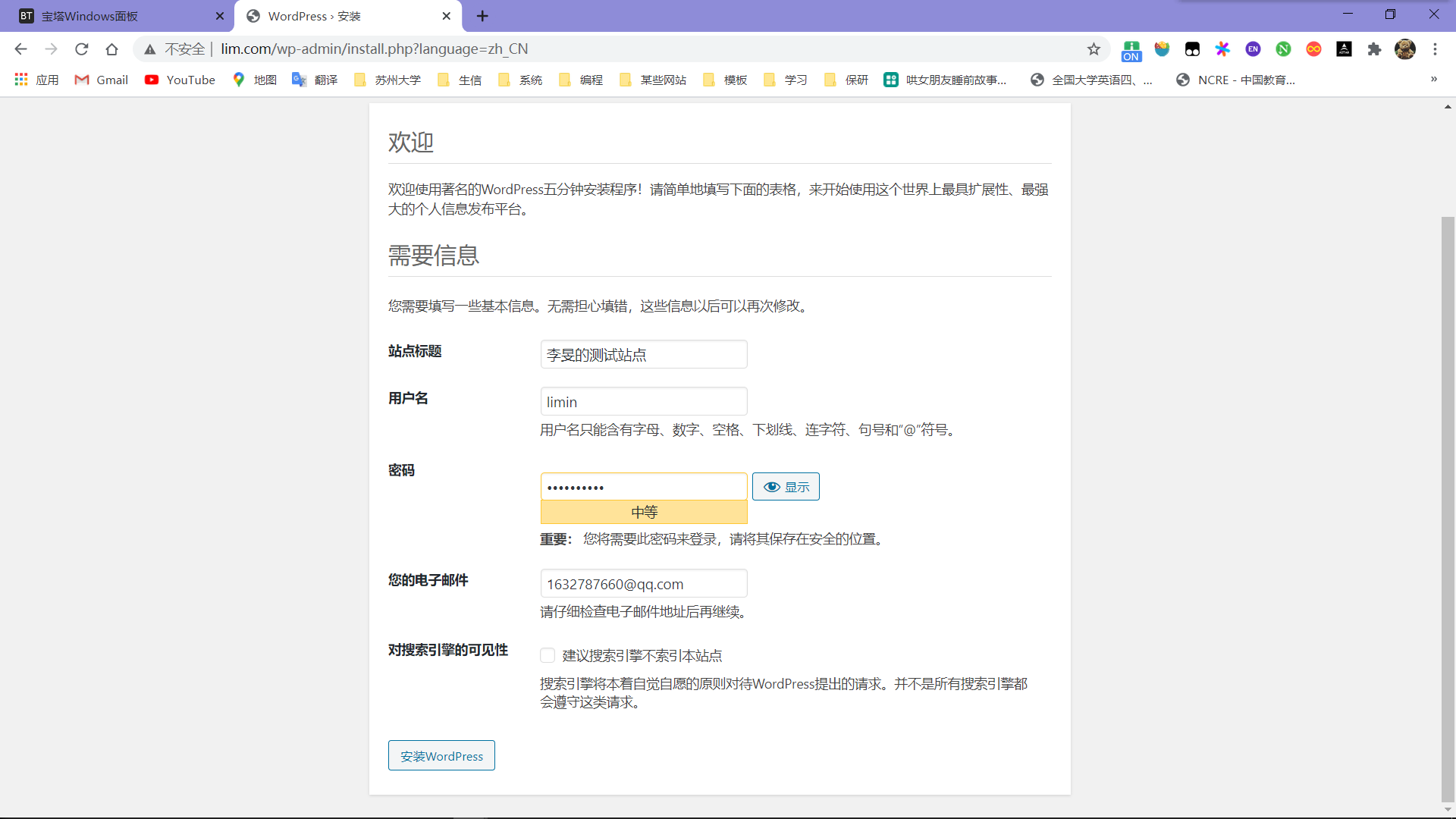Image resolution: width=1456 pixels, height=819 pixels.
Task: Switch to the 宝塔Windows面板 tab
Action: [x=118, y=16]
